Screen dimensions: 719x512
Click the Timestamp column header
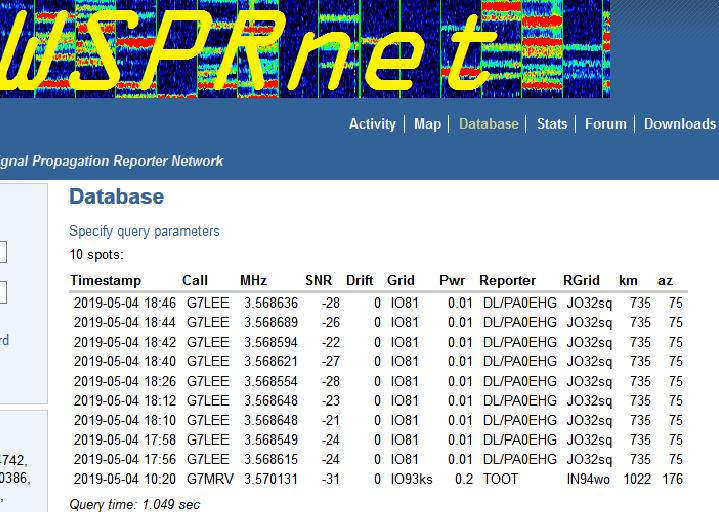105,280
